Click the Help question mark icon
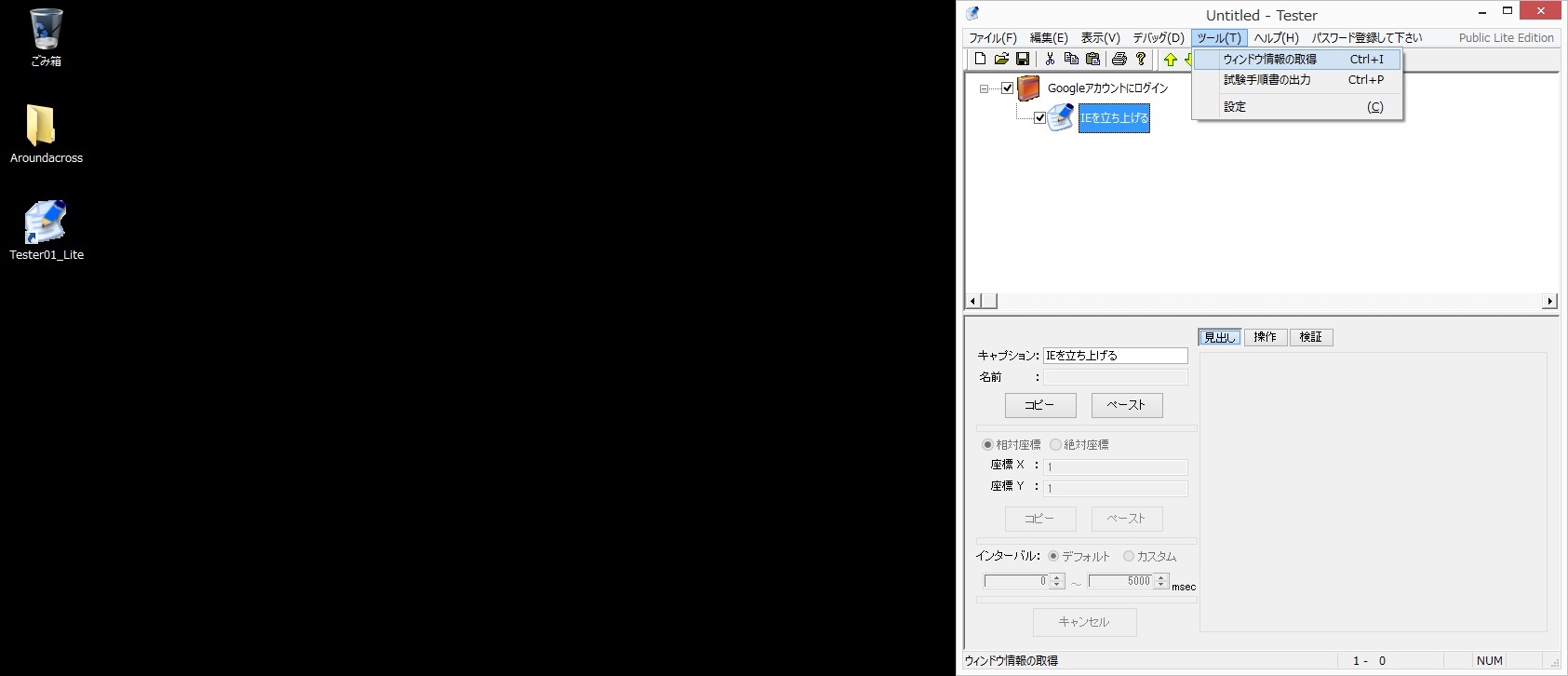 click(1141, 59)
